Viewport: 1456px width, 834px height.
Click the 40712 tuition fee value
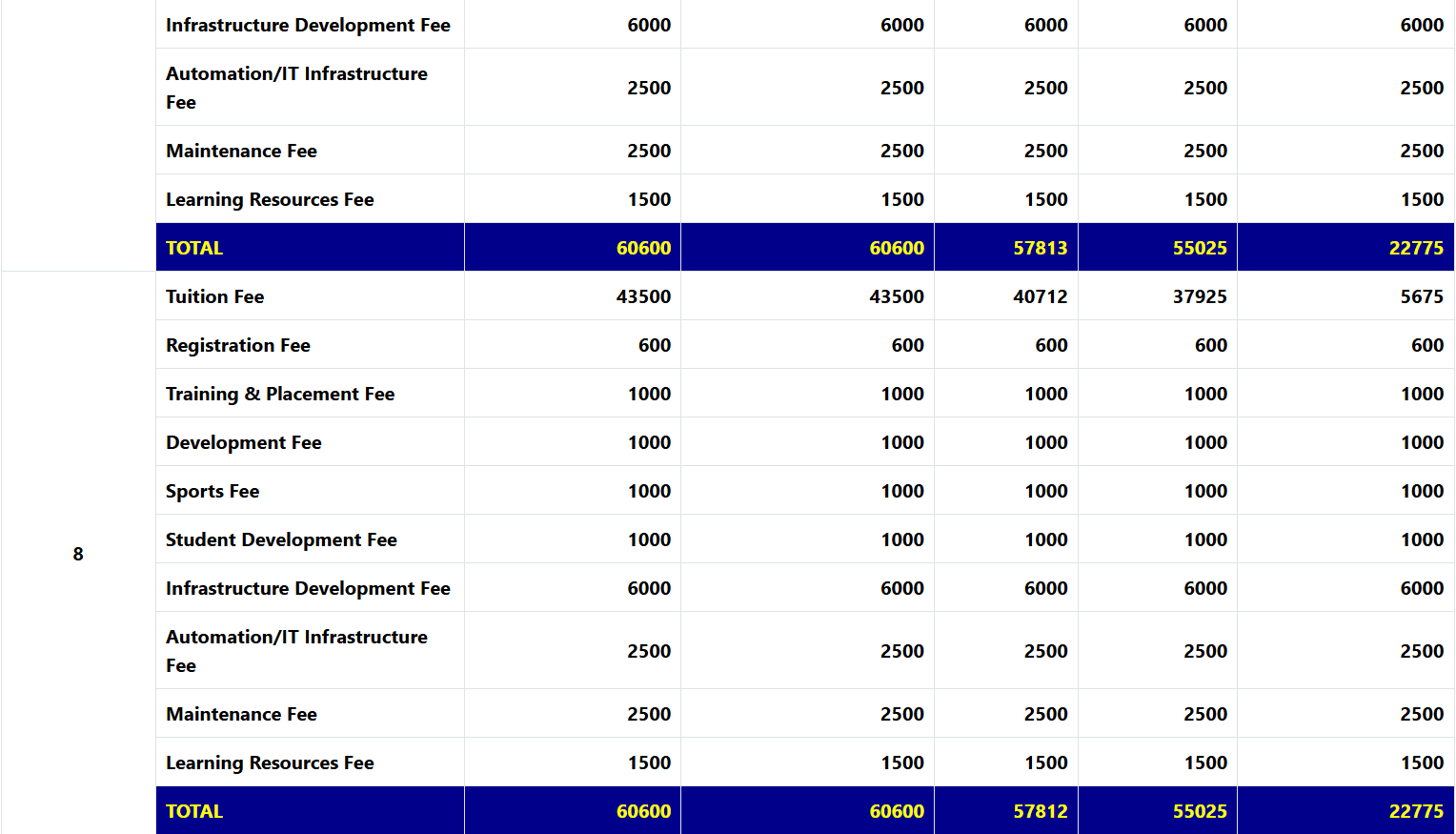[1040, 296]
